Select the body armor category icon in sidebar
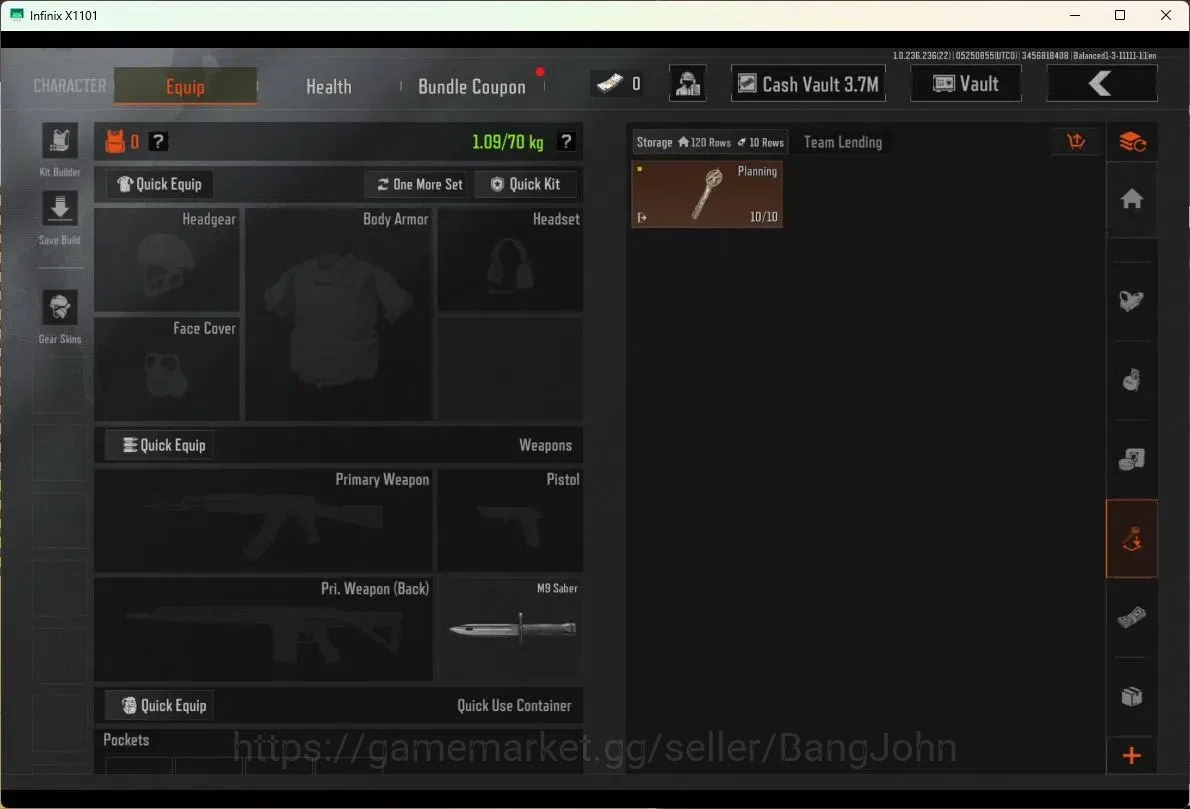The height and width of the screenshot is (809, 1190). pos(1132,301)
